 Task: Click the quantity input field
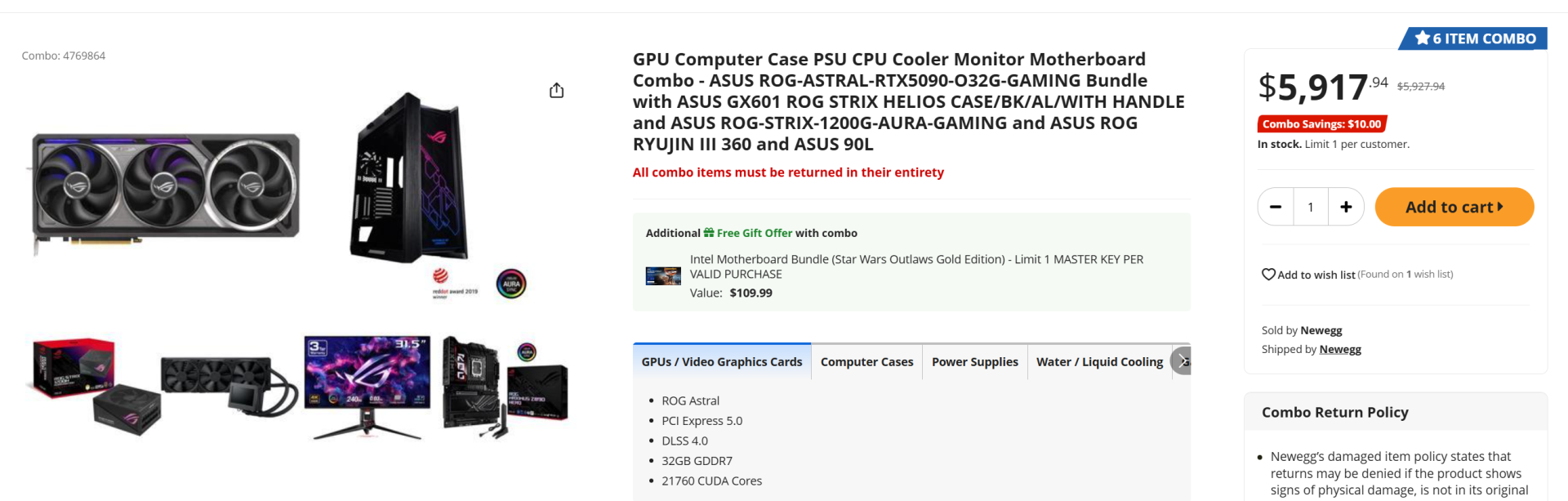click(x=1311, y=208)
